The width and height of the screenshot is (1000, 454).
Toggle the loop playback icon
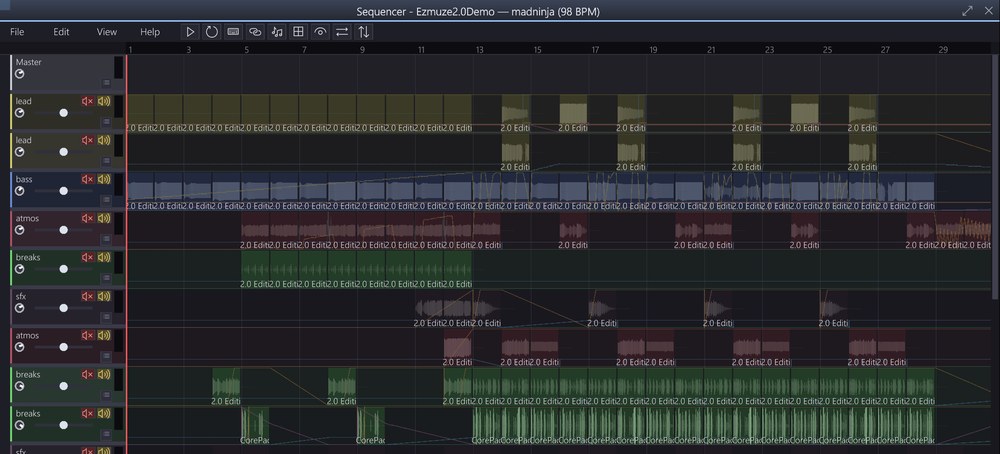point(212,32)
